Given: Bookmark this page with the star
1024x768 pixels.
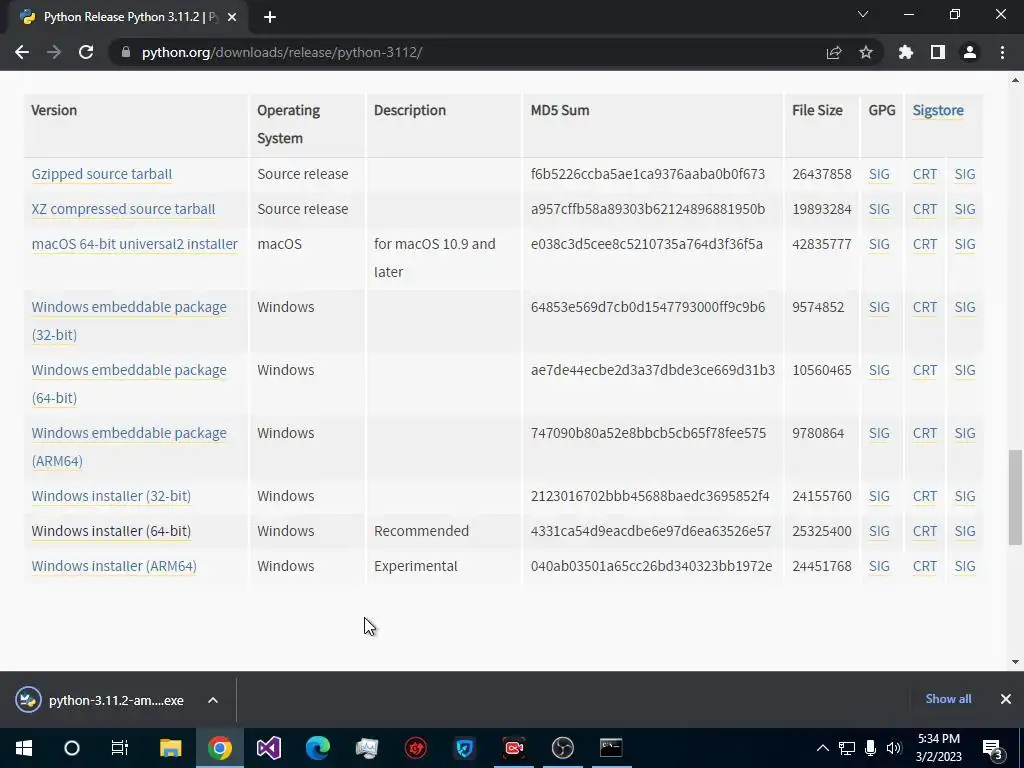Looking at the screenshot, I should [x=866, y=52].
